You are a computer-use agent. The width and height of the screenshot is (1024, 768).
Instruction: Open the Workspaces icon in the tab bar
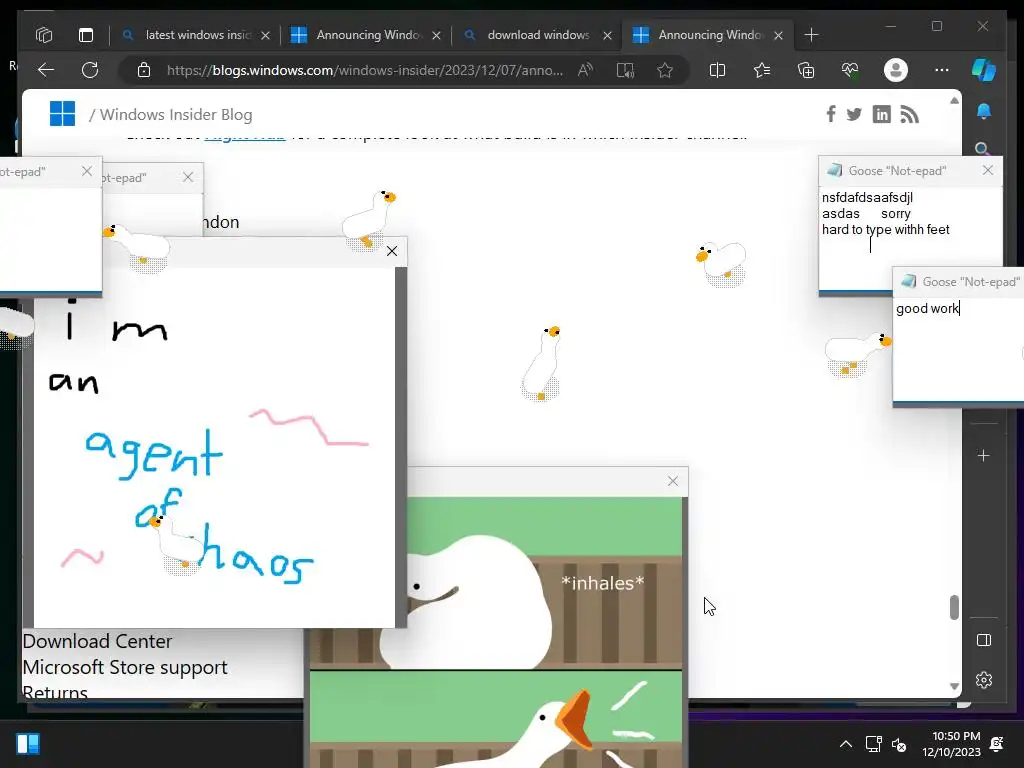tap(44, 35)
